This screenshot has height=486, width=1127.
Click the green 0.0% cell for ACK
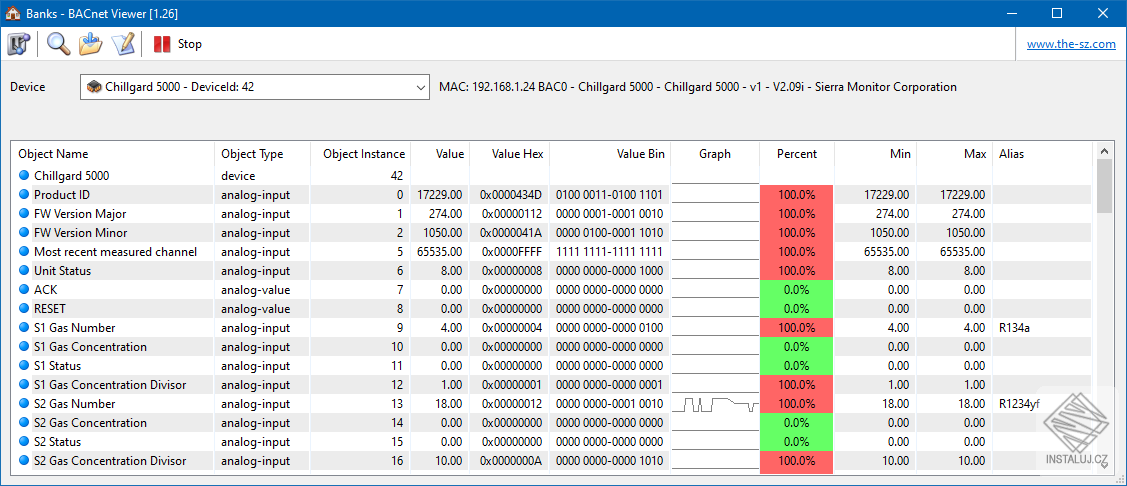(x=796, y=290)
